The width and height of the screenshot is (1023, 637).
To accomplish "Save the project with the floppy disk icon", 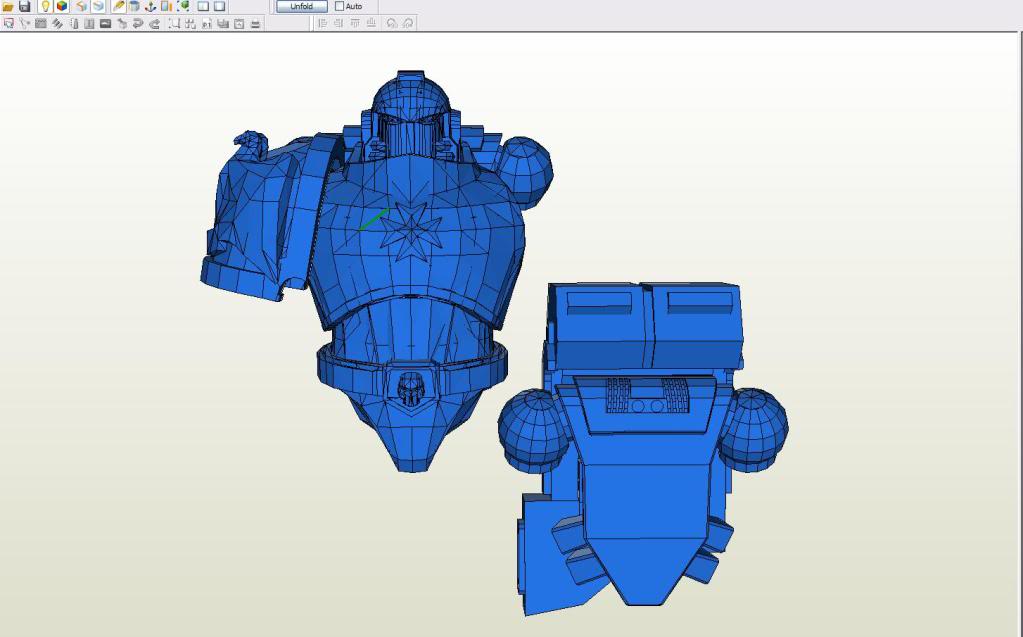I will pyautogui.click(x=24, y=7).
